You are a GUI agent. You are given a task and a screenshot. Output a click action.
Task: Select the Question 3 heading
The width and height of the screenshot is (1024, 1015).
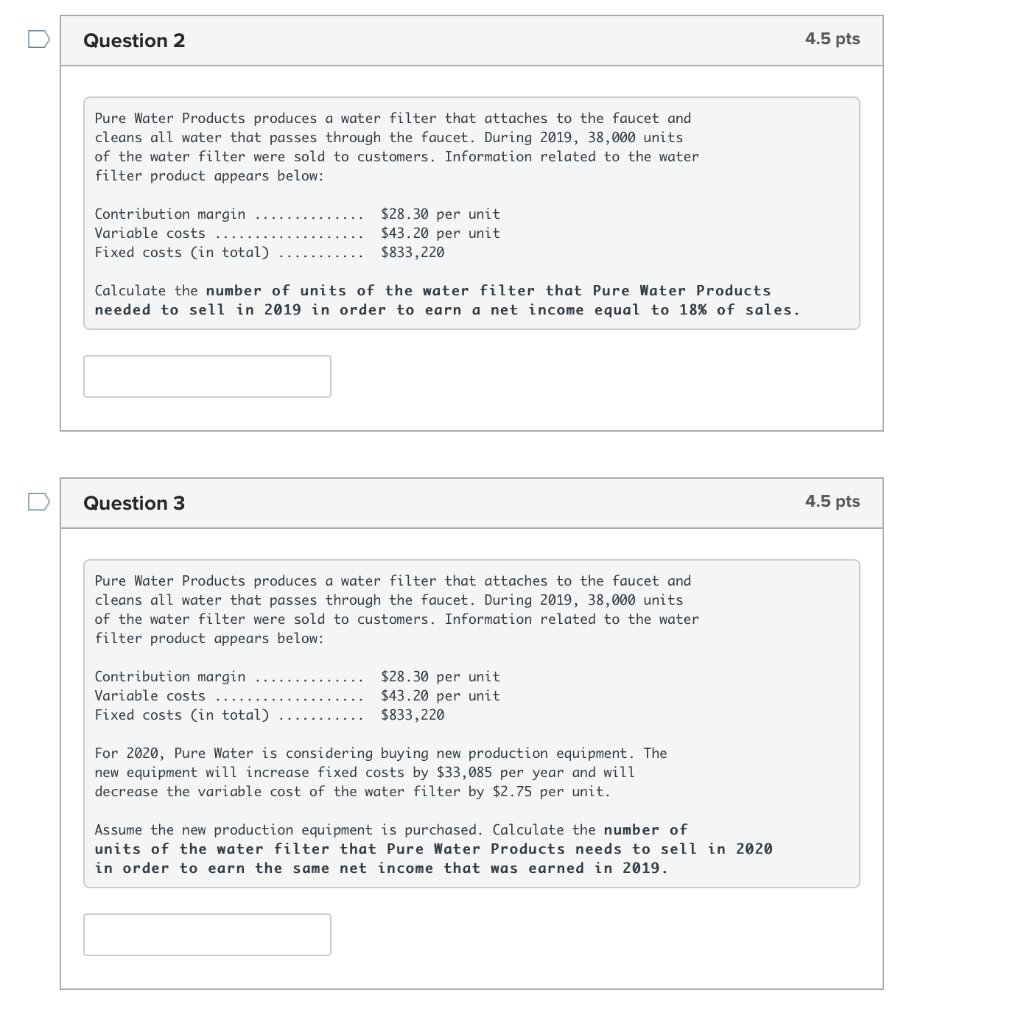tap(134, 503)
